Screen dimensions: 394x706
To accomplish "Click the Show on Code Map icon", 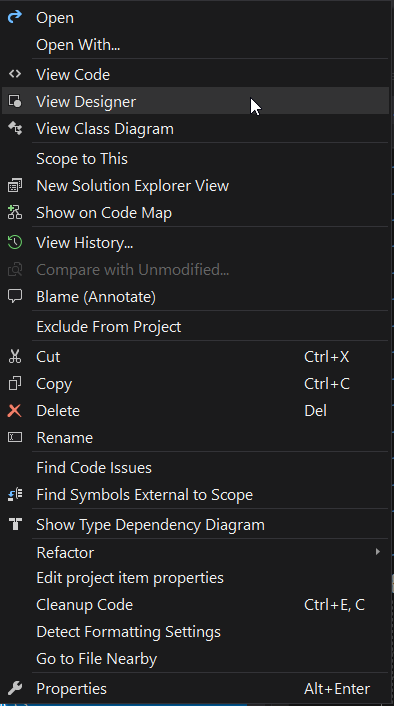I will [15, 213].
